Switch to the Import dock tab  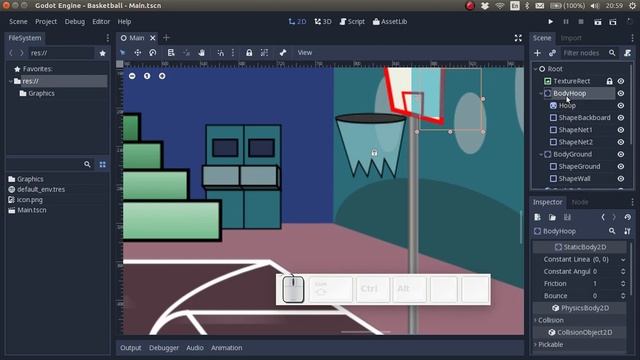click(x=571, y=38)
